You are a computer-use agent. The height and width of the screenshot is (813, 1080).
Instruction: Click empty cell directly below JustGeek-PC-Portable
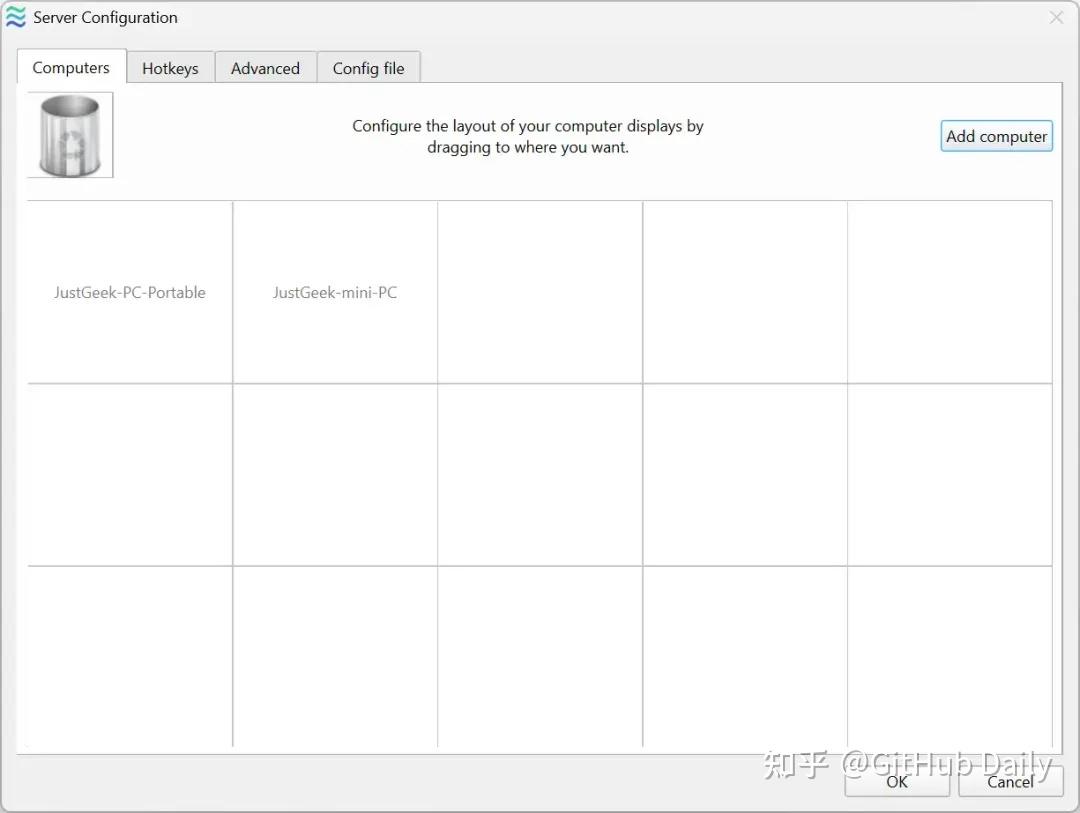coord(130,475)
